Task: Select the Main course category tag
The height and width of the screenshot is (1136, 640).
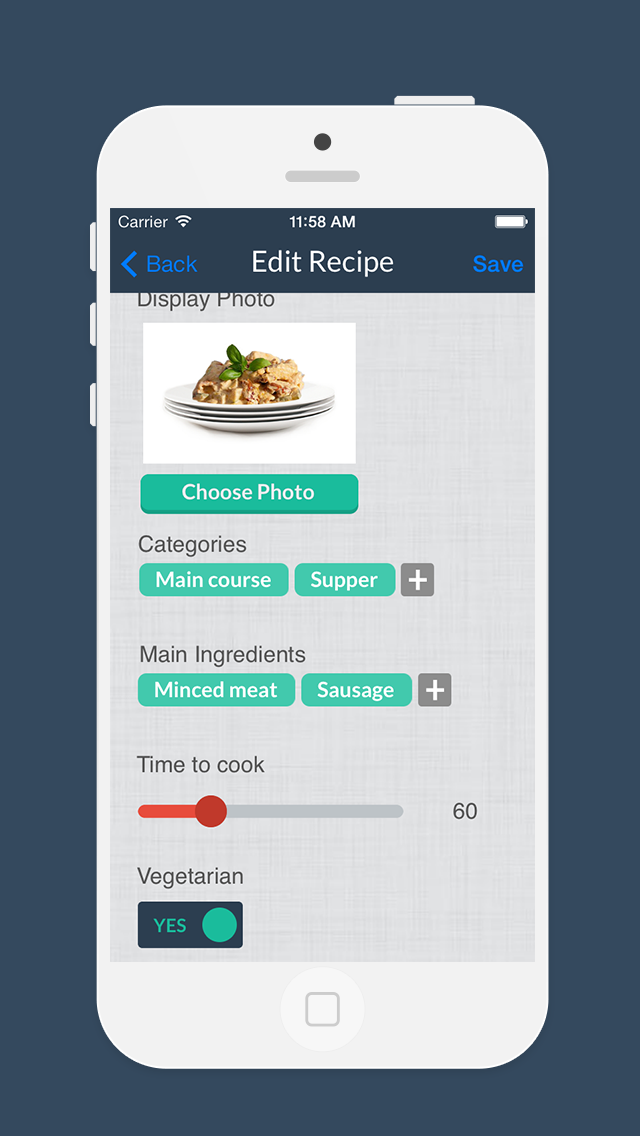Action: (x=213, y=580)
